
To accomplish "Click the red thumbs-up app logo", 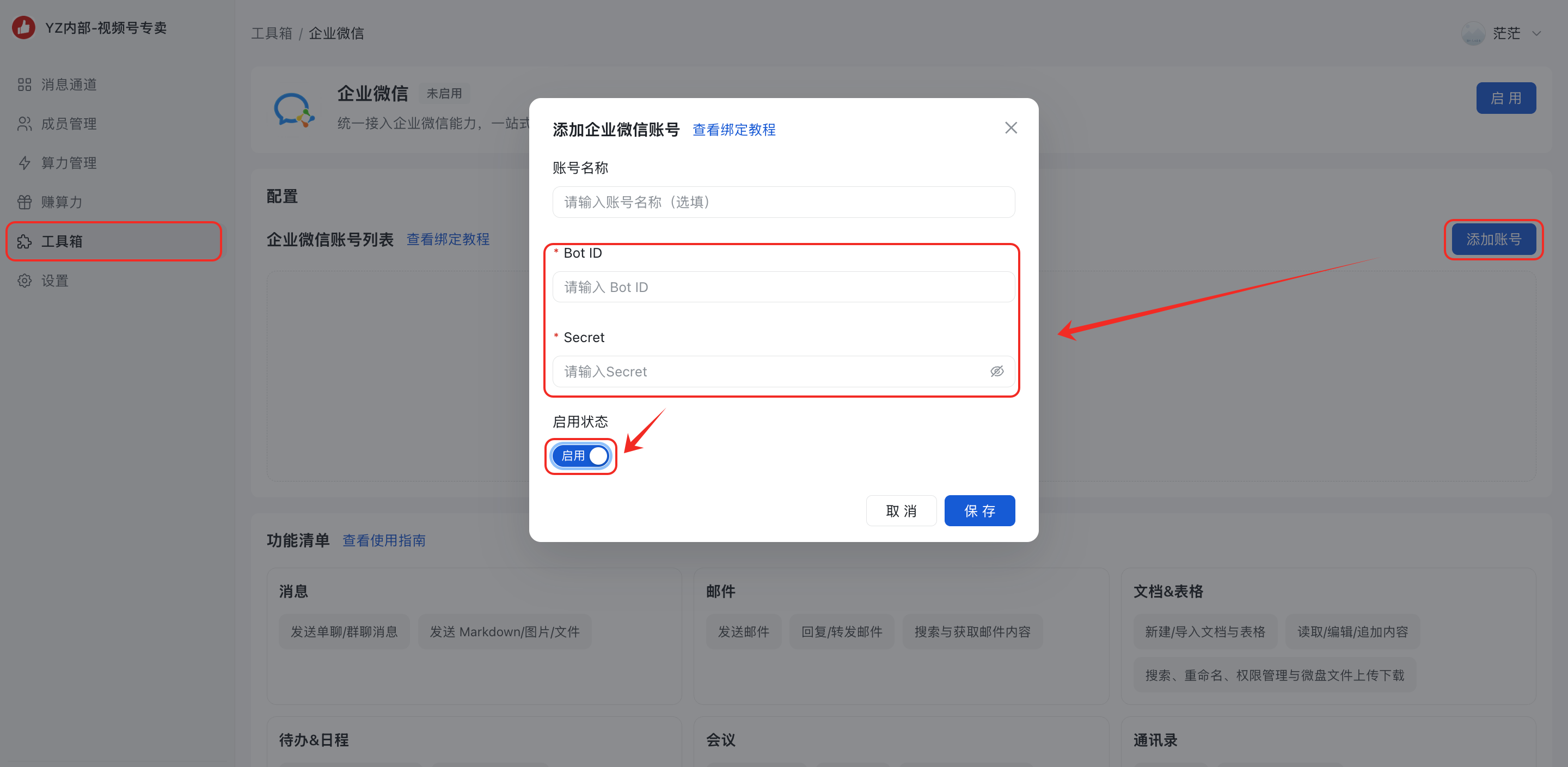I will 24,27.
